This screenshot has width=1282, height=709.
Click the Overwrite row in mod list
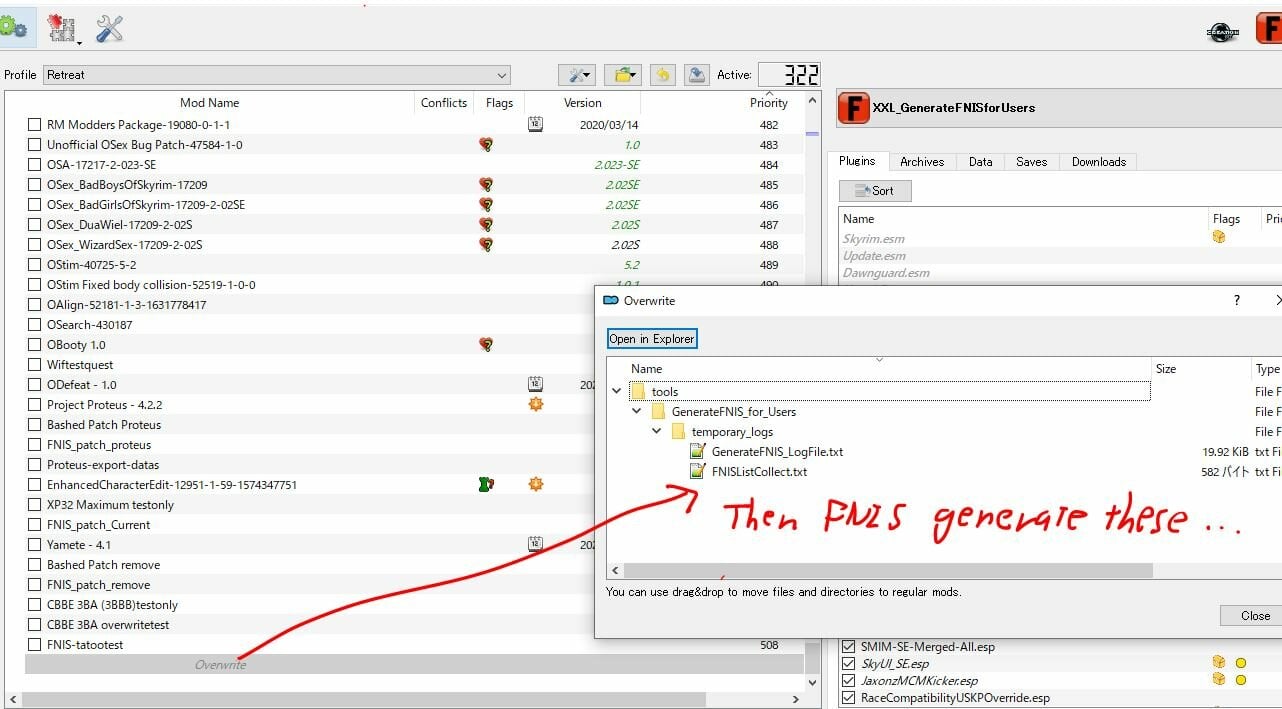point(414,665)
